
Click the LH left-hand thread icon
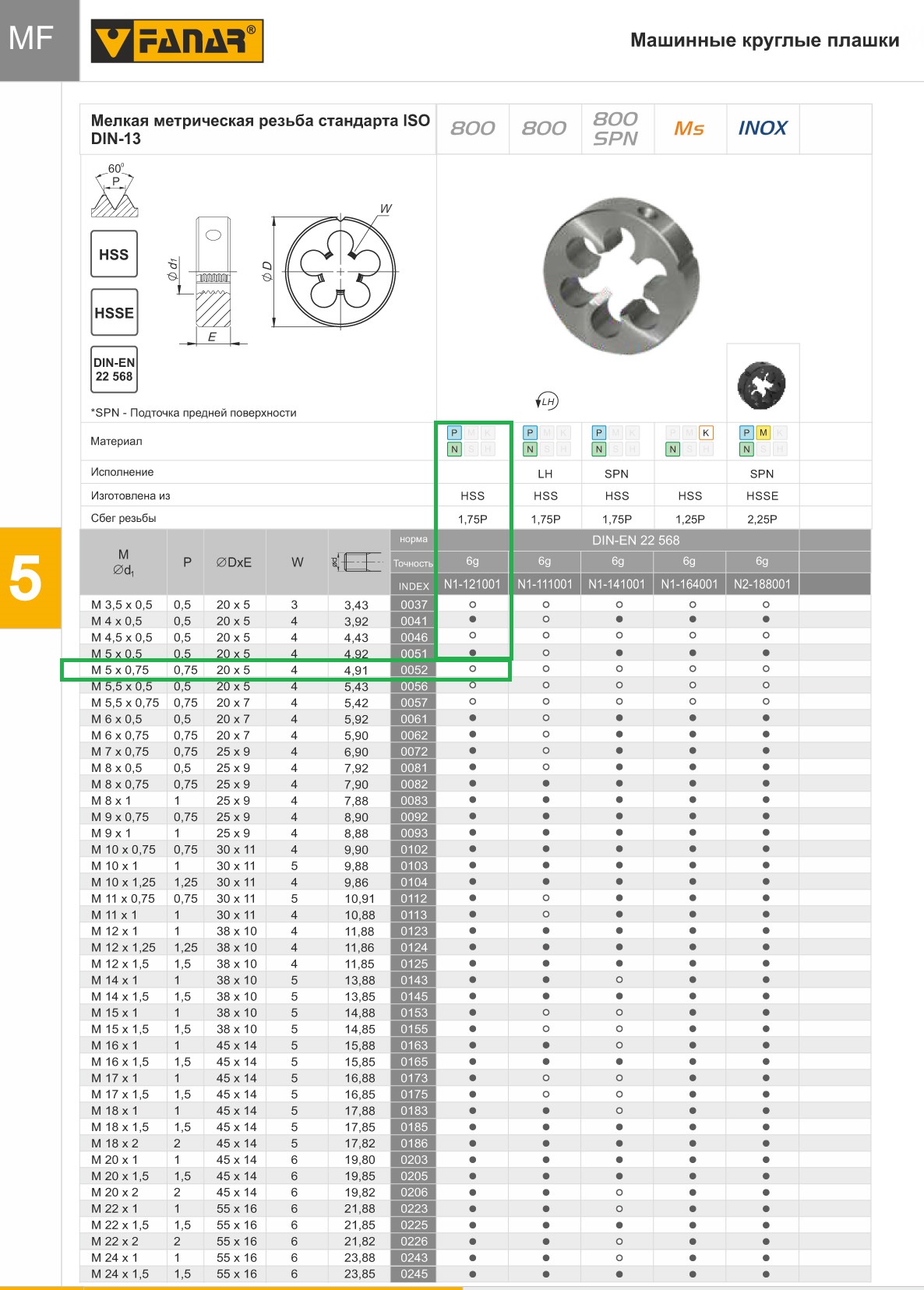tap(547, 401)
